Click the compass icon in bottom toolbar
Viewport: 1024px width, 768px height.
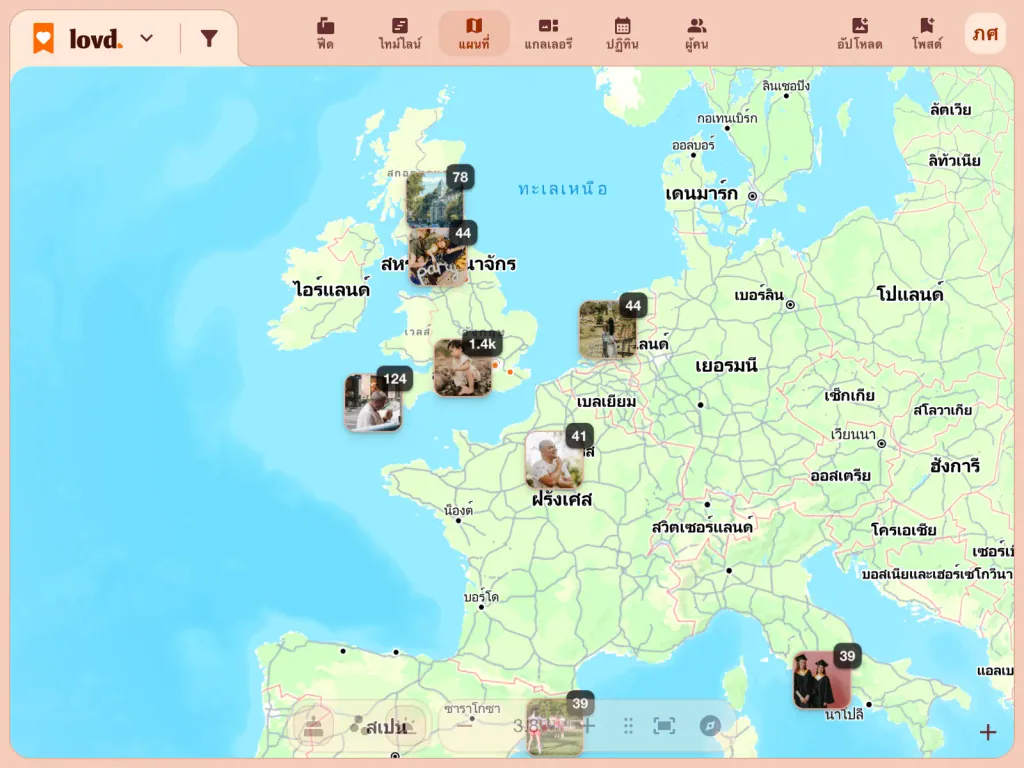[710, 726]
